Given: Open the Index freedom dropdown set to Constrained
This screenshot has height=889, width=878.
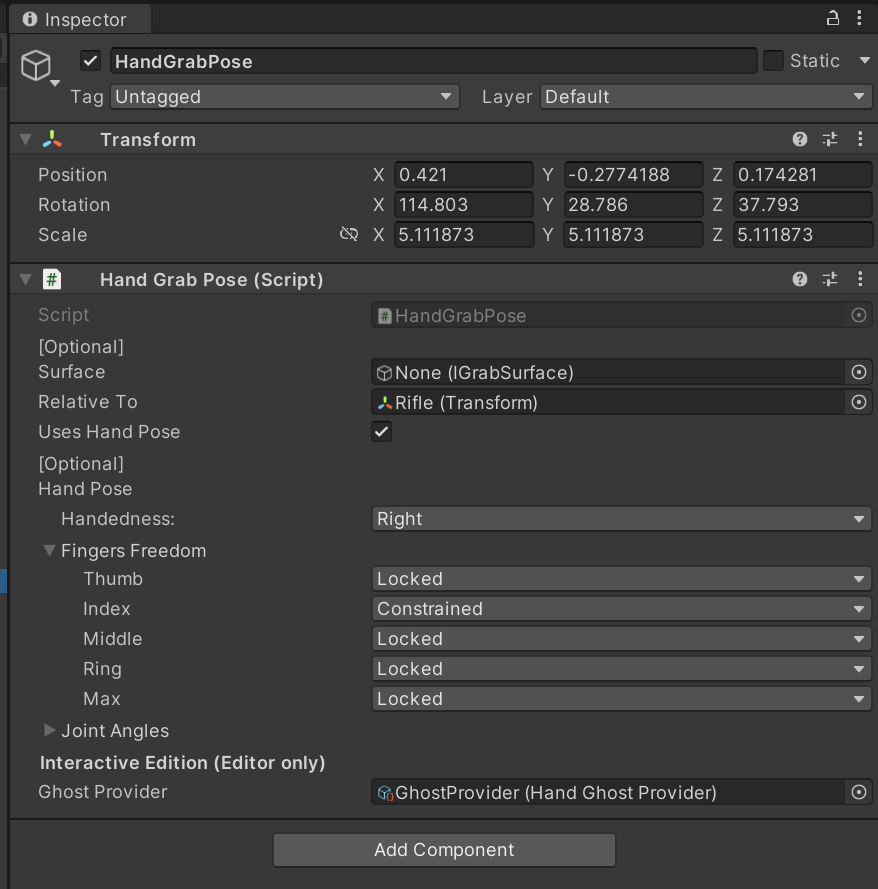Looking at the screenshot, I should coord(621,609).
